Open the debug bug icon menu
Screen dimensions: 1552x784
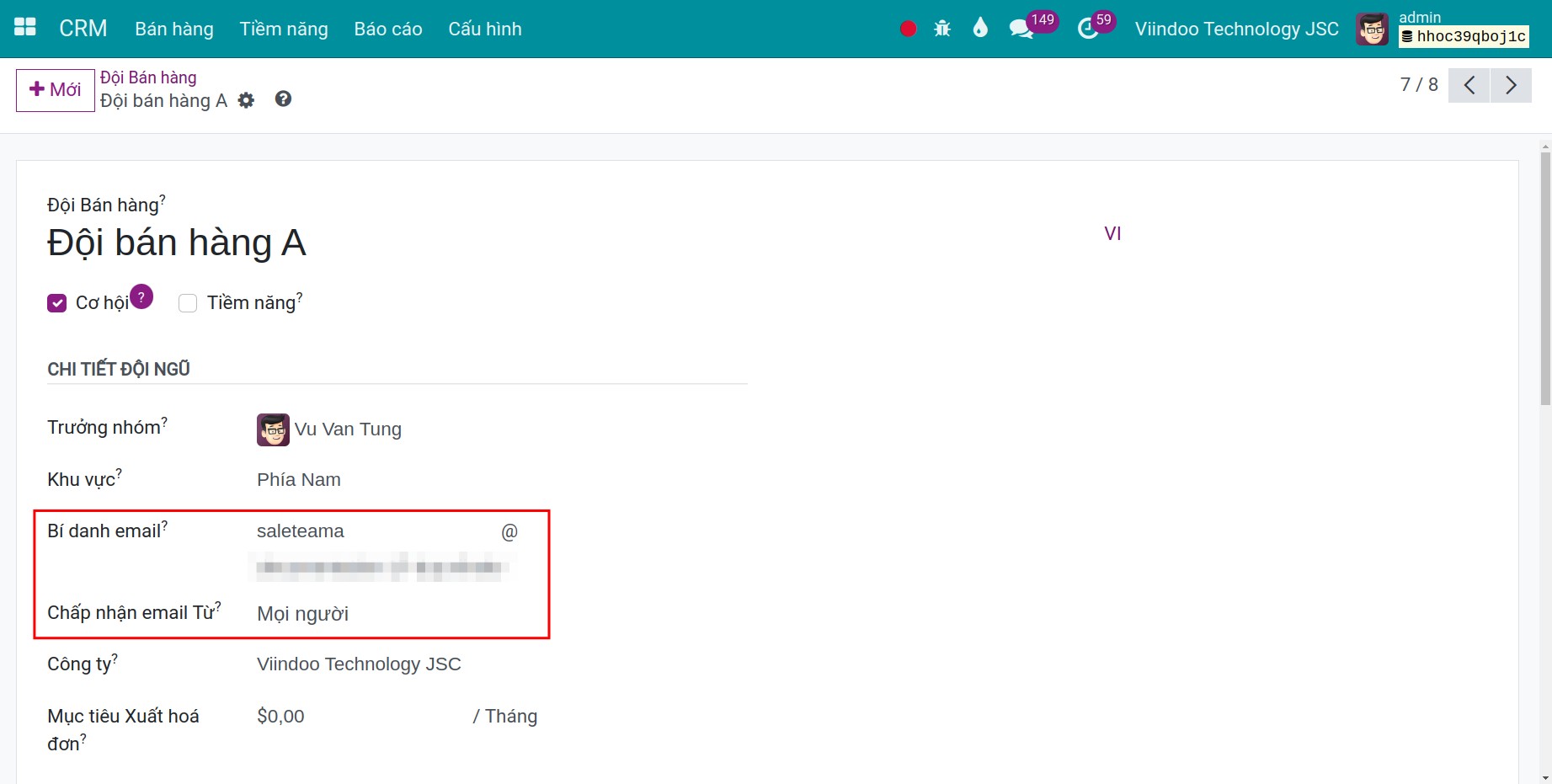942,29
